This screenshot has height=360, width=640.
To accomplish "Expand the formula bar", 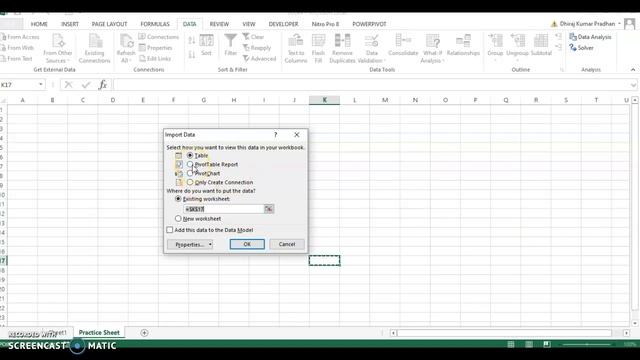I will (633, 85).
